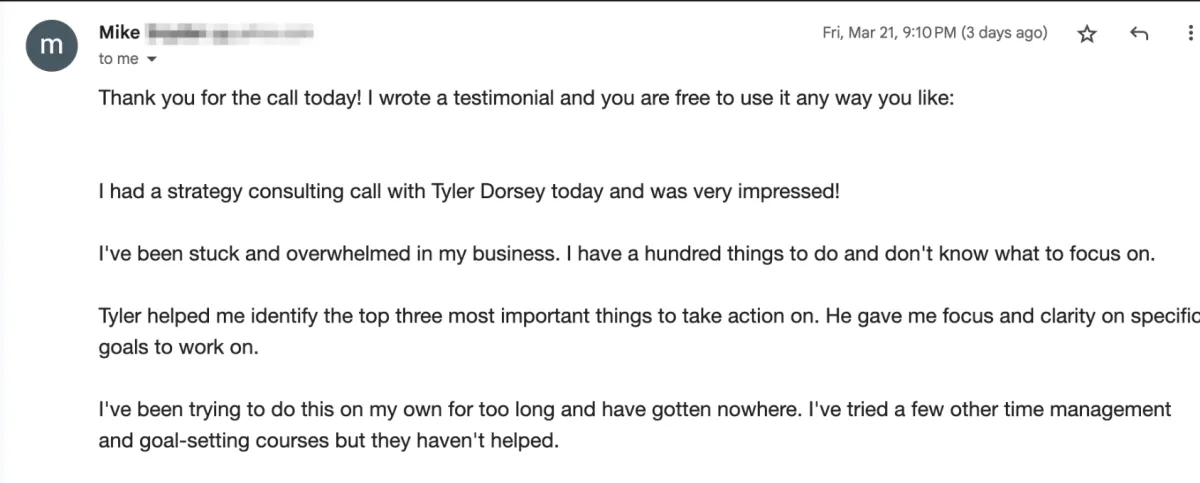Click the line 'I've been trying to do this'
Screen dimensions: 1200x483
pyautogui.click(x=634, y=409)
